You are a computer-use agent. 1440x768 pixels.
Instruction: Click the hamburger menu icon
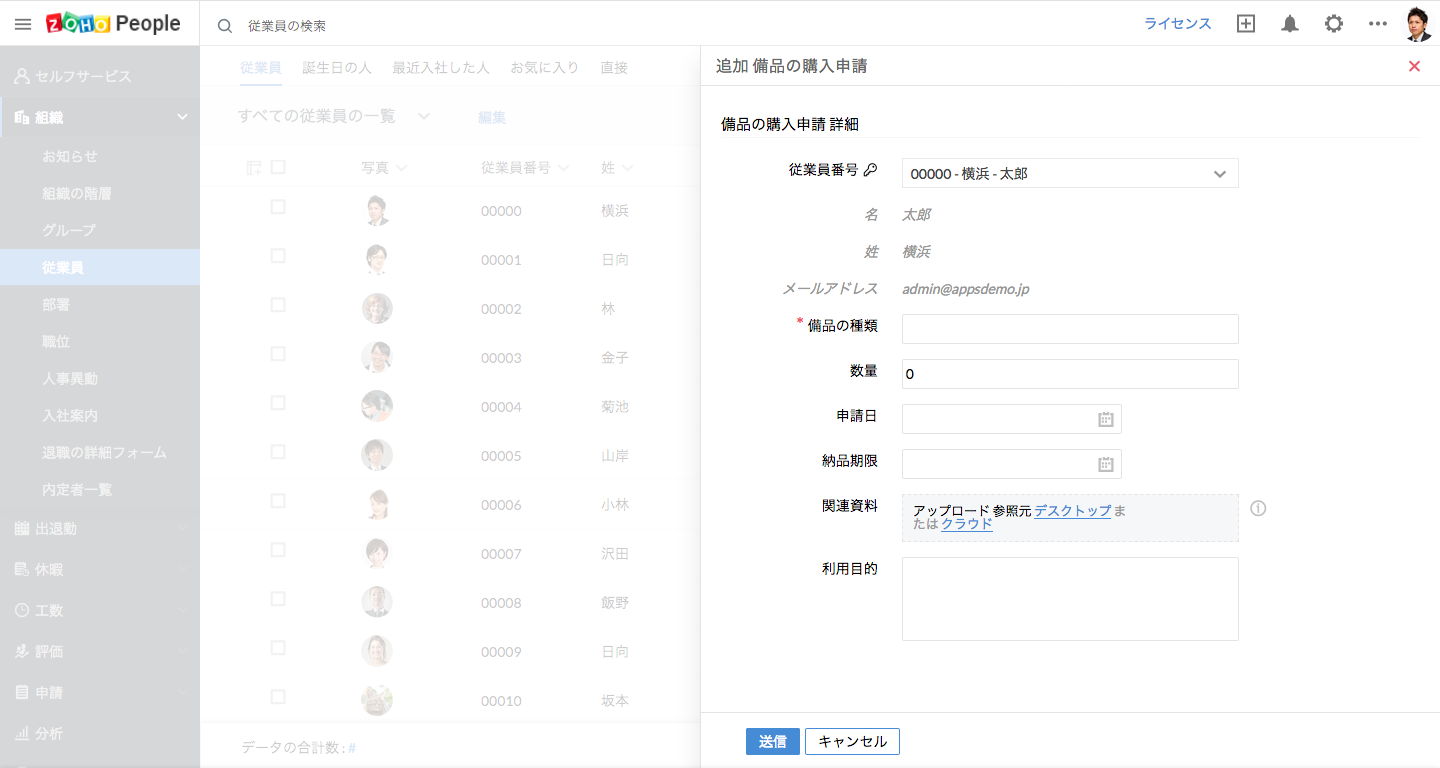pyautogui.click(x=23, y=25)
